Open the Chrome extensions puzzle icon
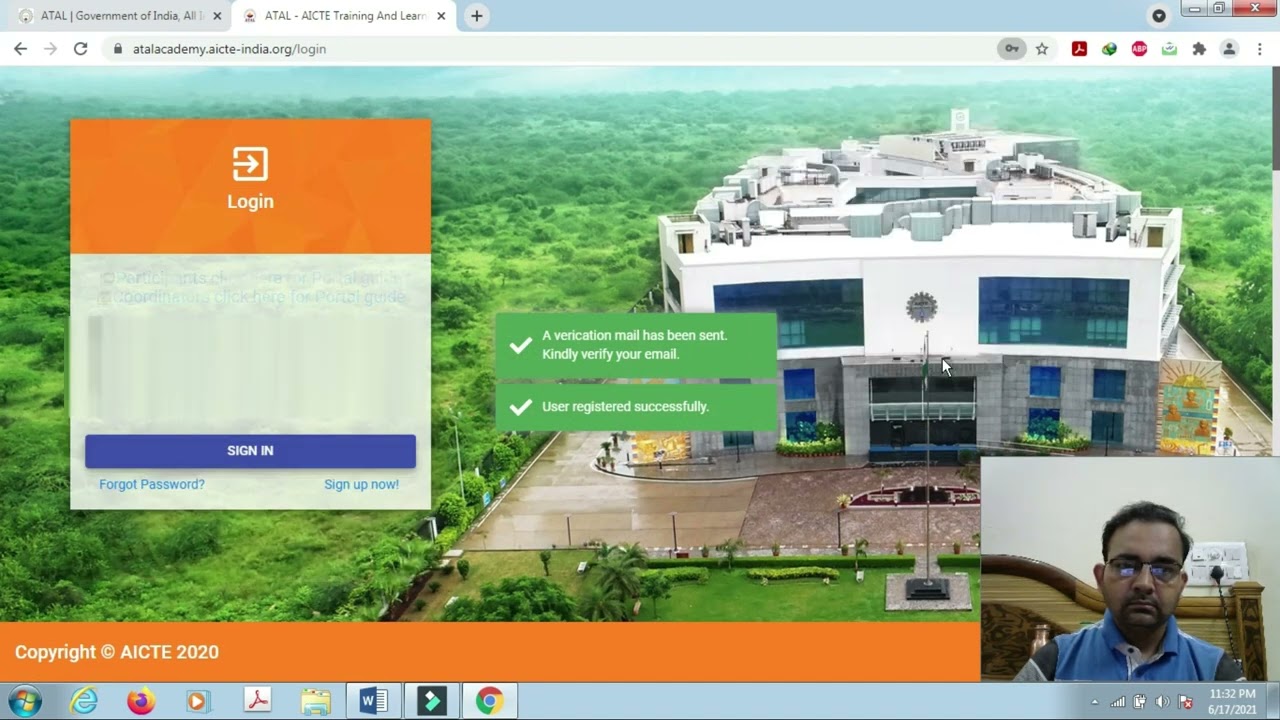This screenshot has width=1280, height=720. 1199,48
